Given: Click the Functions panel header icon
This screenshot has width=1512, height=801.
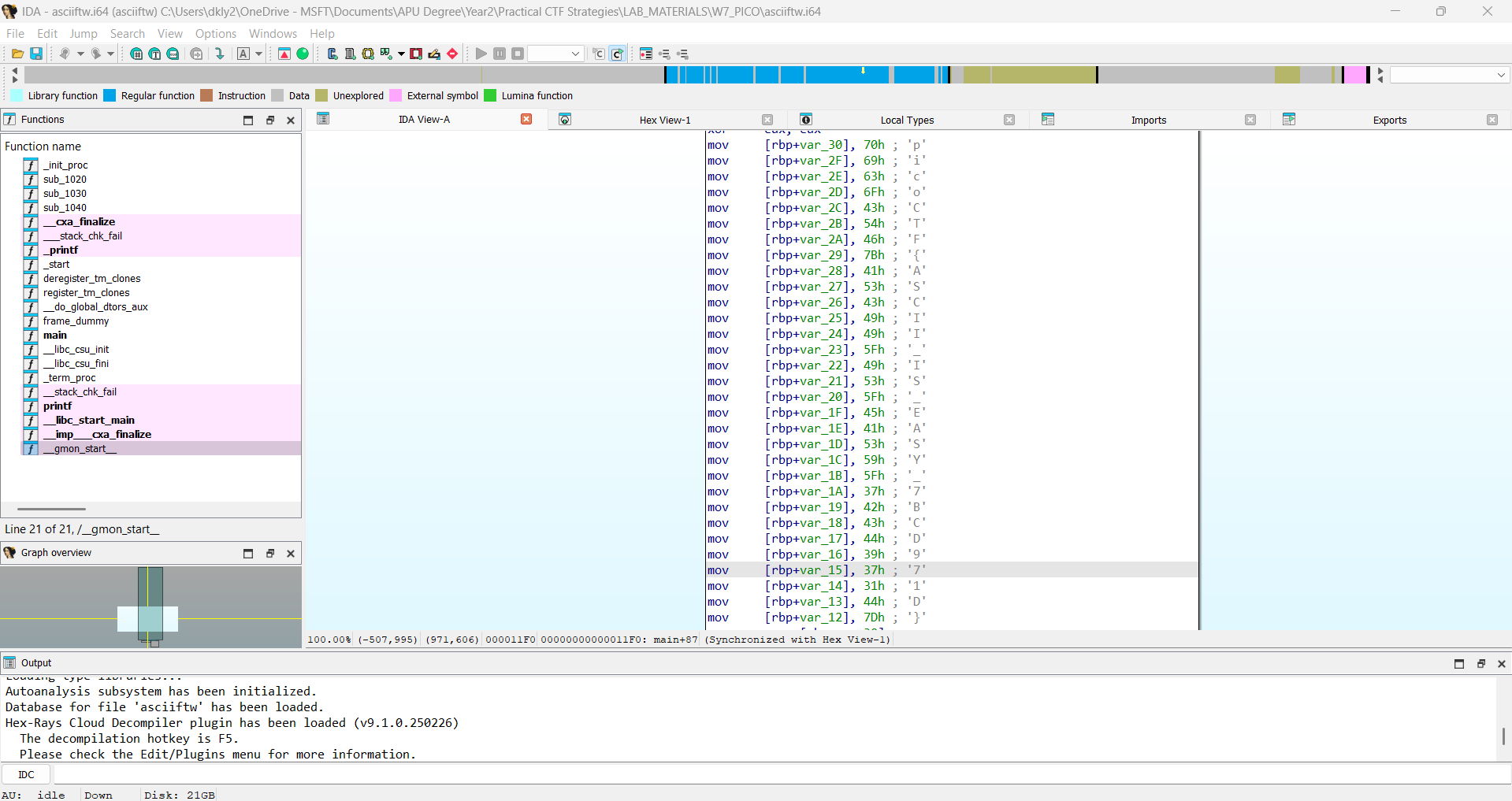Looking at the screenshot, I should pyautogui.click(x=9, y=119).
